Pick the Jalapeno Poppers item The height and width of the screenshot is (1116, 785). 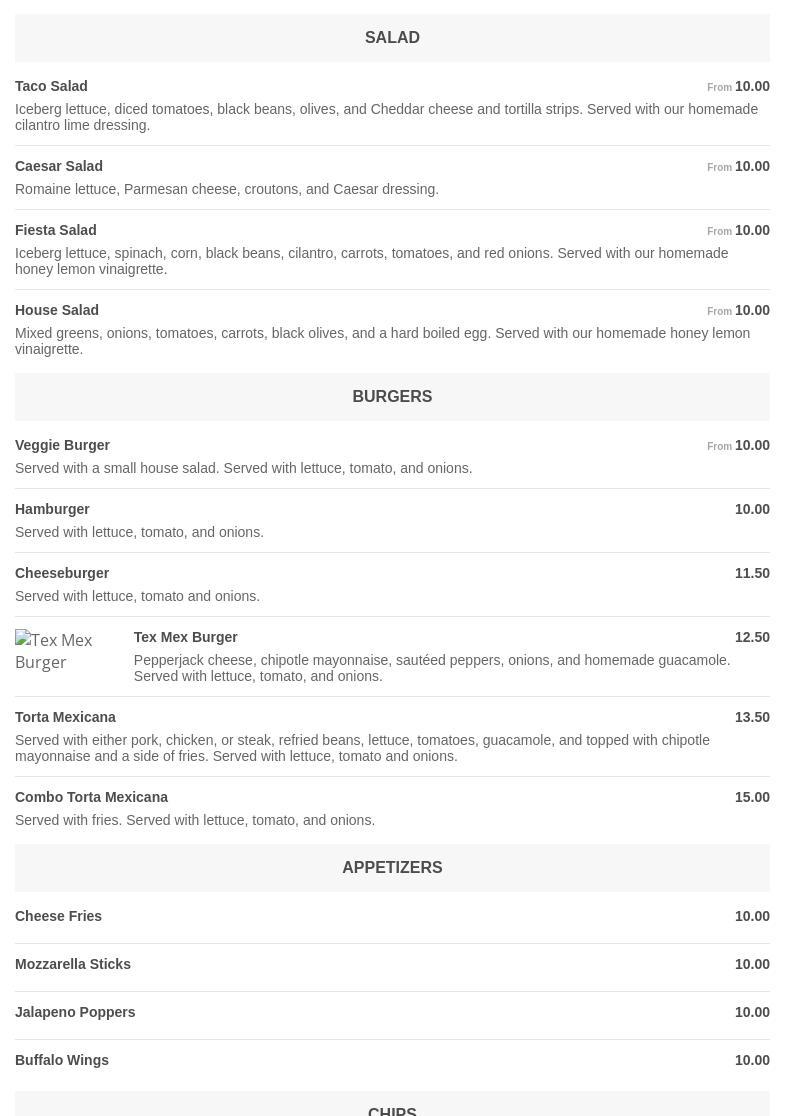click(x=75, y=1012)
